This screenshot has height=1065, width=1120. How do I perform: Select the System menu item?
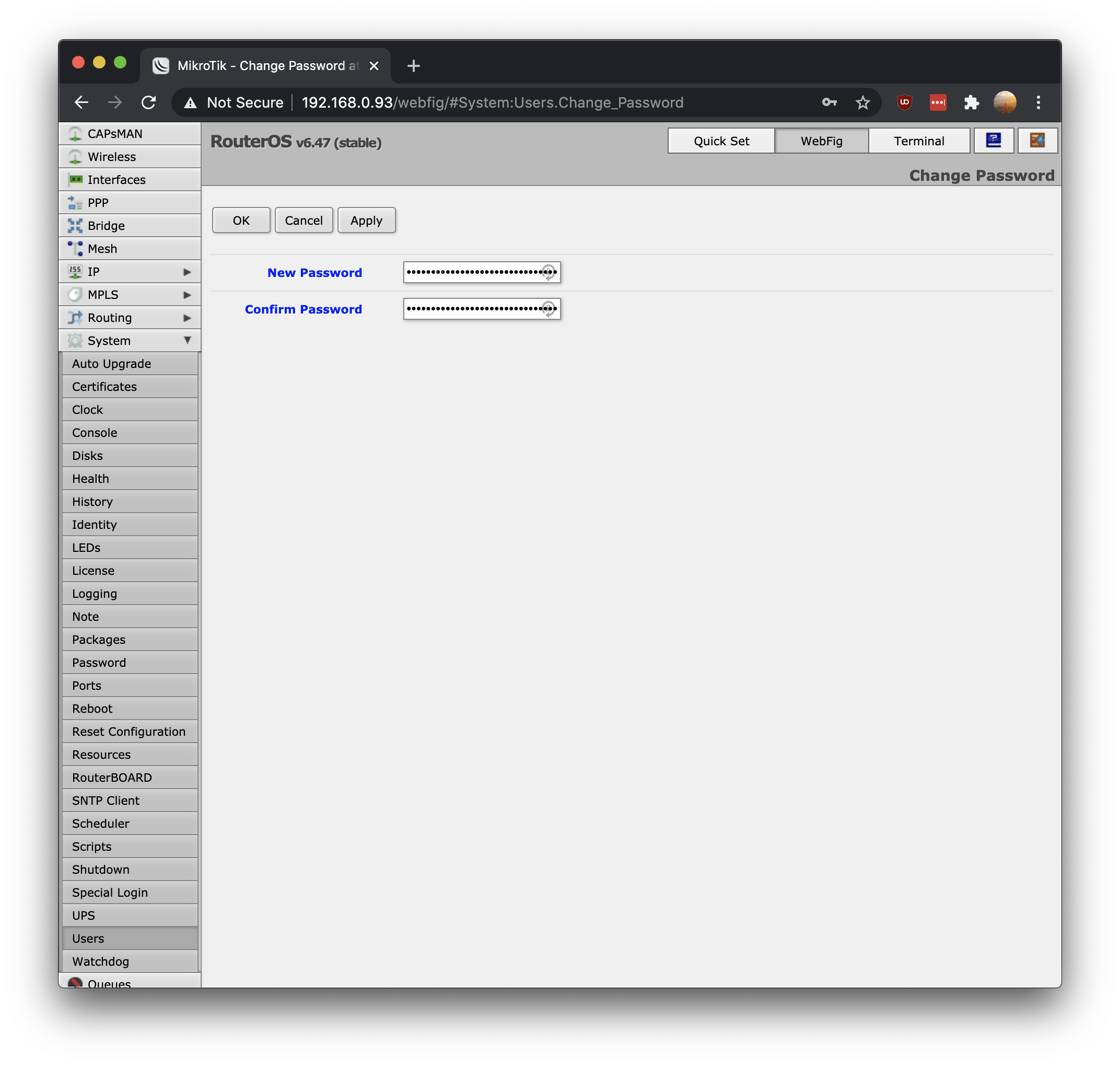click(x=108, y=340)
